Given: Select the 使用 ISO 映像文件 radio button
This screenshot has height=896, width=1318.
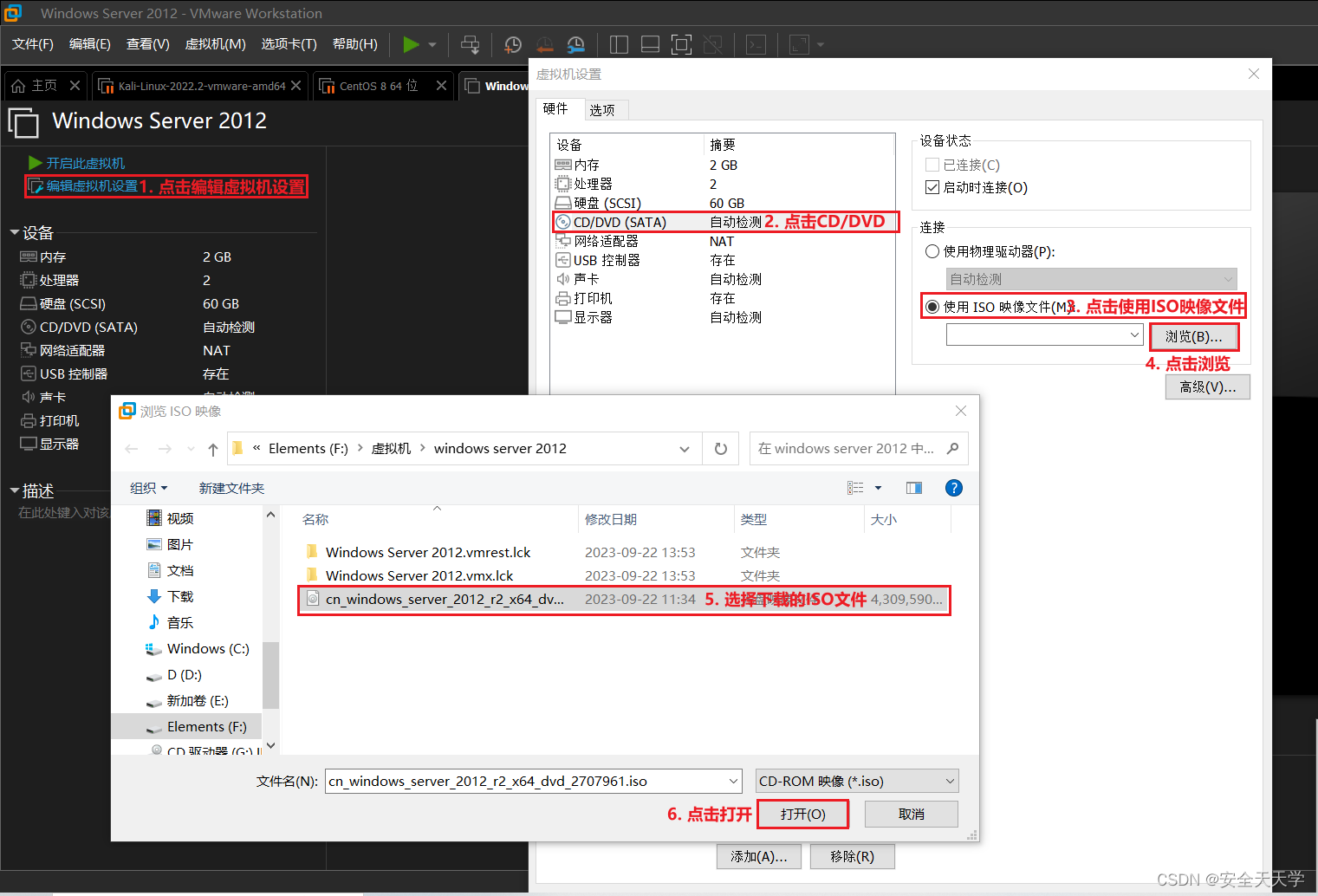Looking at the screenshot, I should [932, 307].
